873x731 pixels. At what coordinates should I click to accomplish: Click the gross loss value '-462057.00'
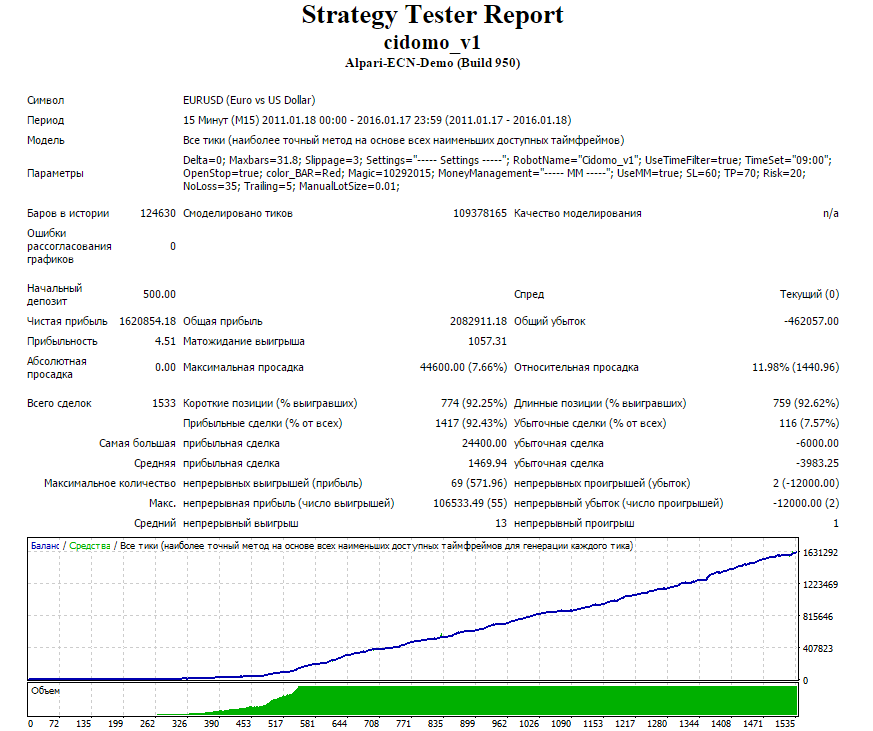811,321
